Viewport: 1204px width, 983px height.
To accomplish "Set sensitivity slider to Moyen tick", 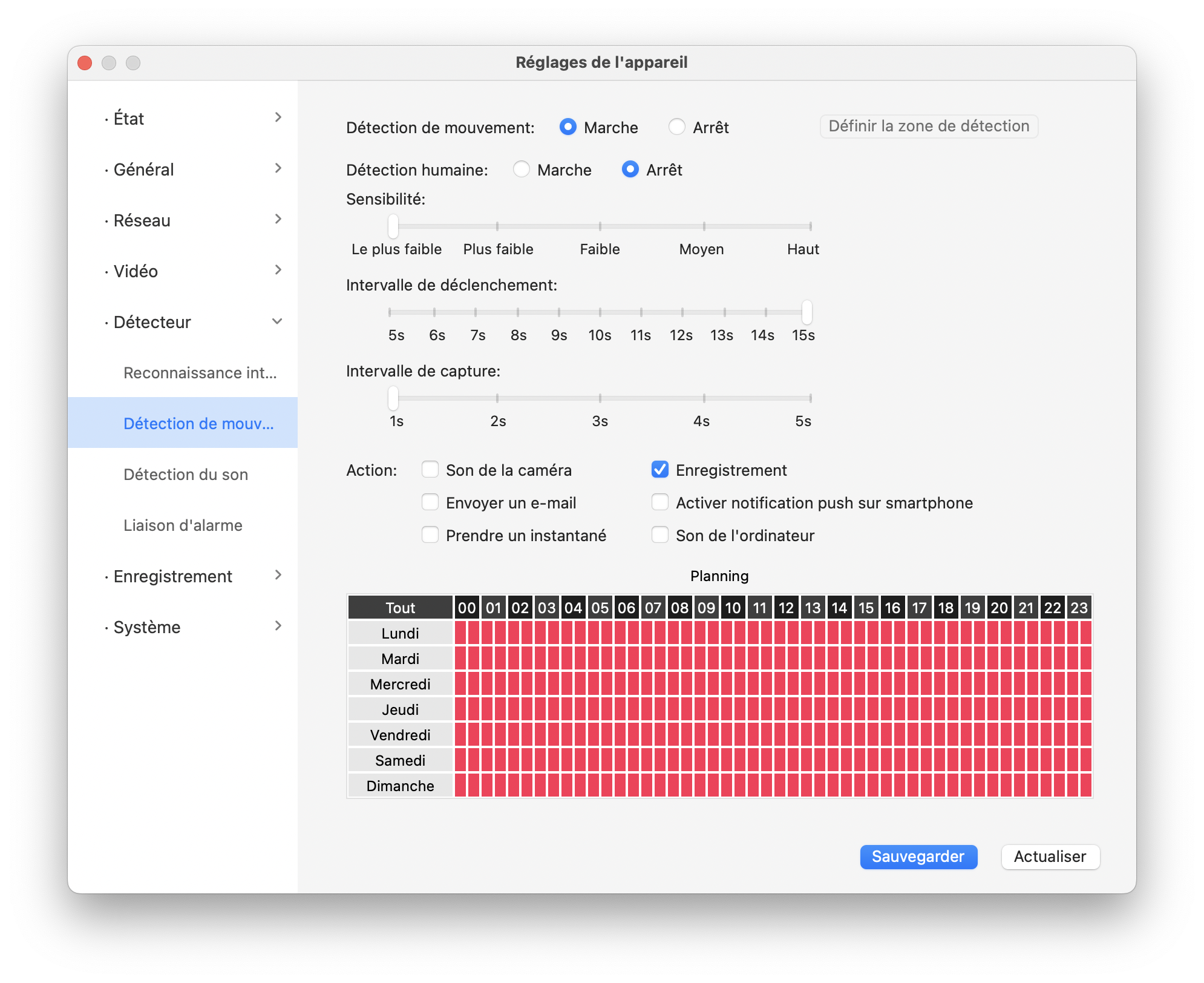I will 704,226.
